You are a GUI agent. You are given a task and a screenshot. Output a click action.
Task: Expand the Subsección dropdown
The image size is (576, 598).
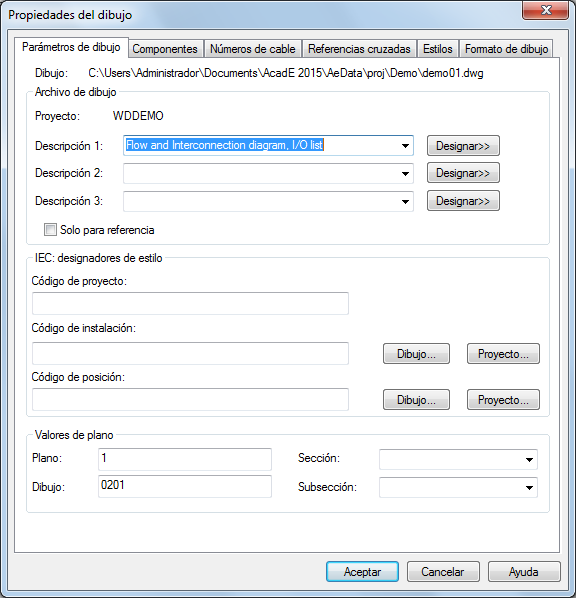click(529, 487)
